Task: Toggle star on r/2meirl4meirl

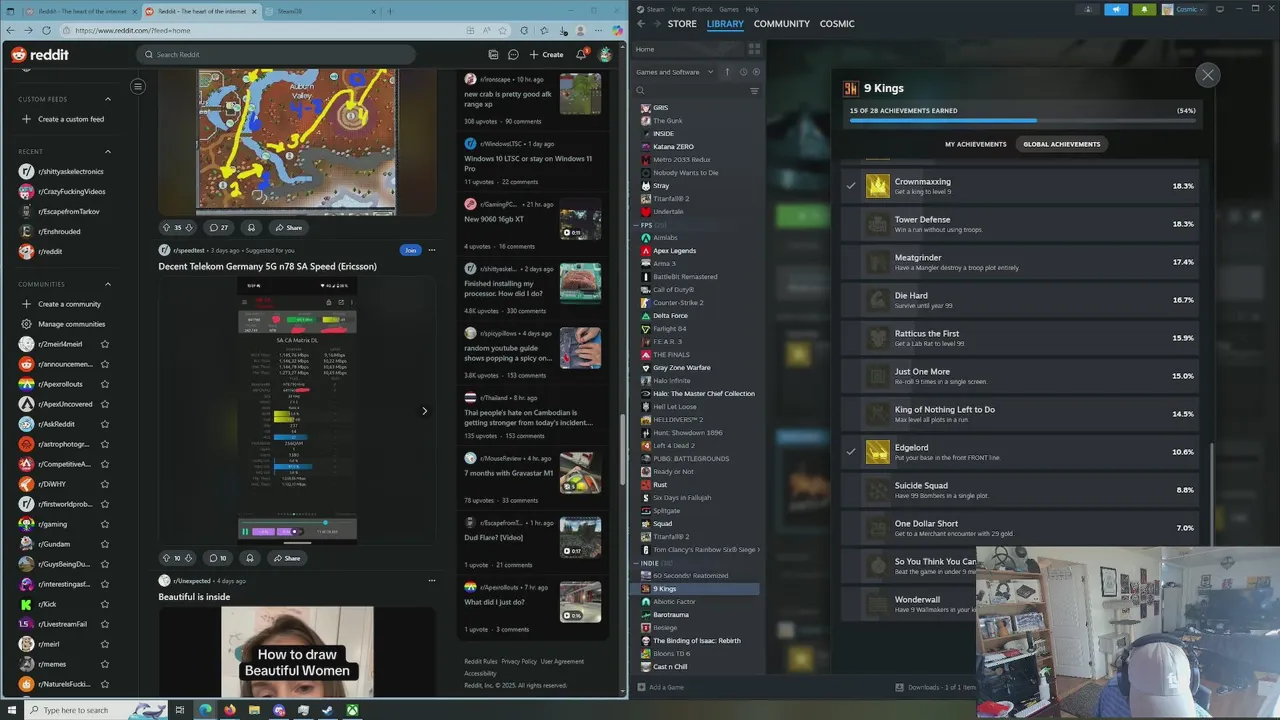Action: click(105, 344)
